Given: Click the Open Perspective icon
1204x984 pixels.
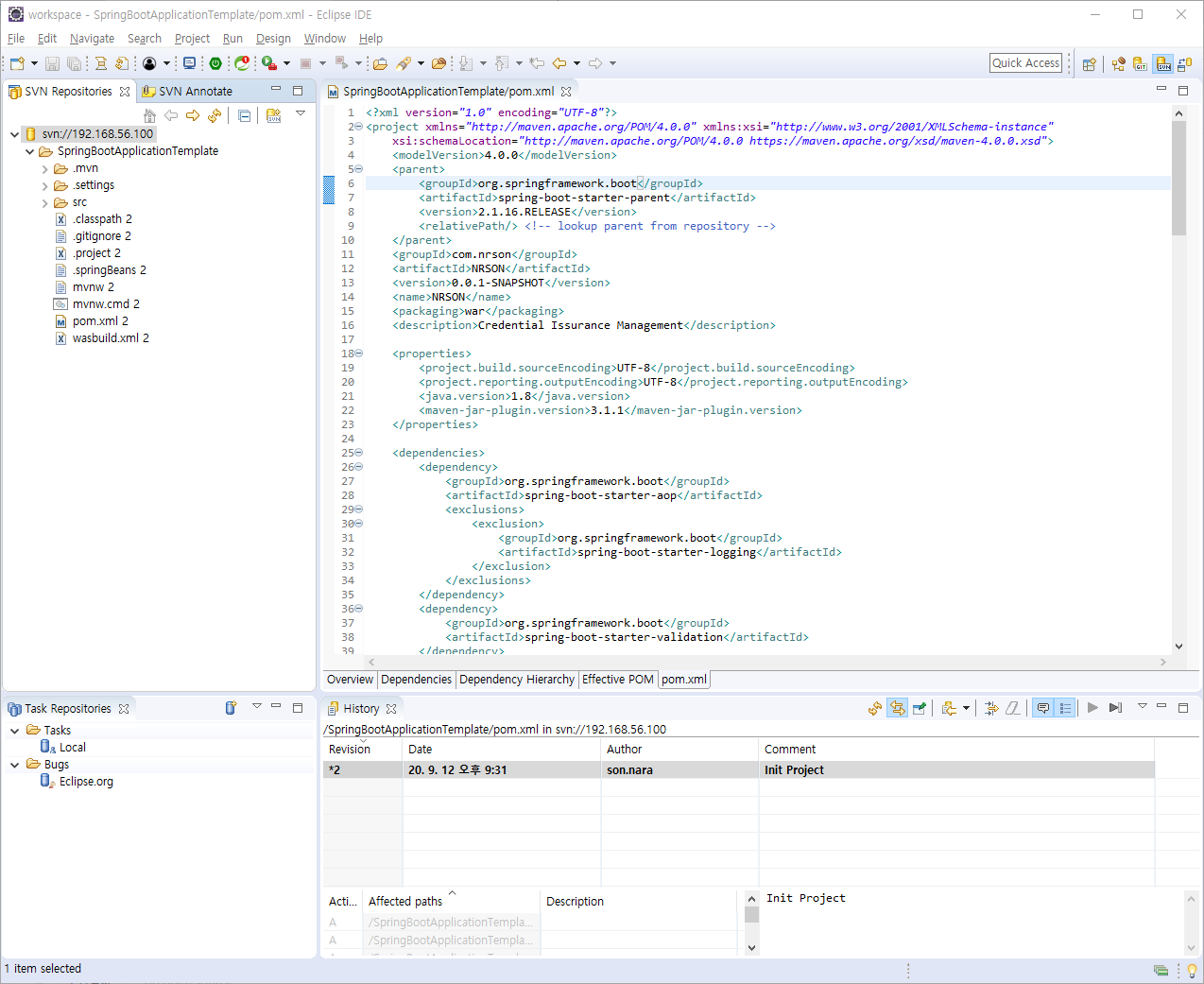Looking at the screenshot, I should (1090, 64).
